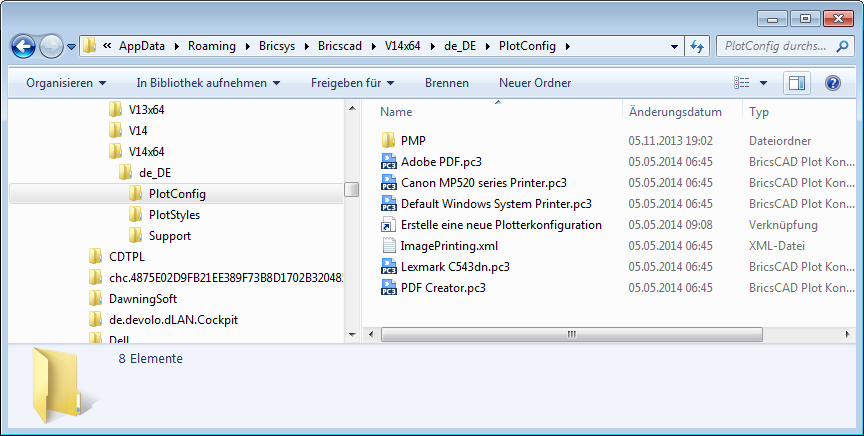
Task: Open In Bibliothek aufnehmen menu
Action: [x=208, y=83]
